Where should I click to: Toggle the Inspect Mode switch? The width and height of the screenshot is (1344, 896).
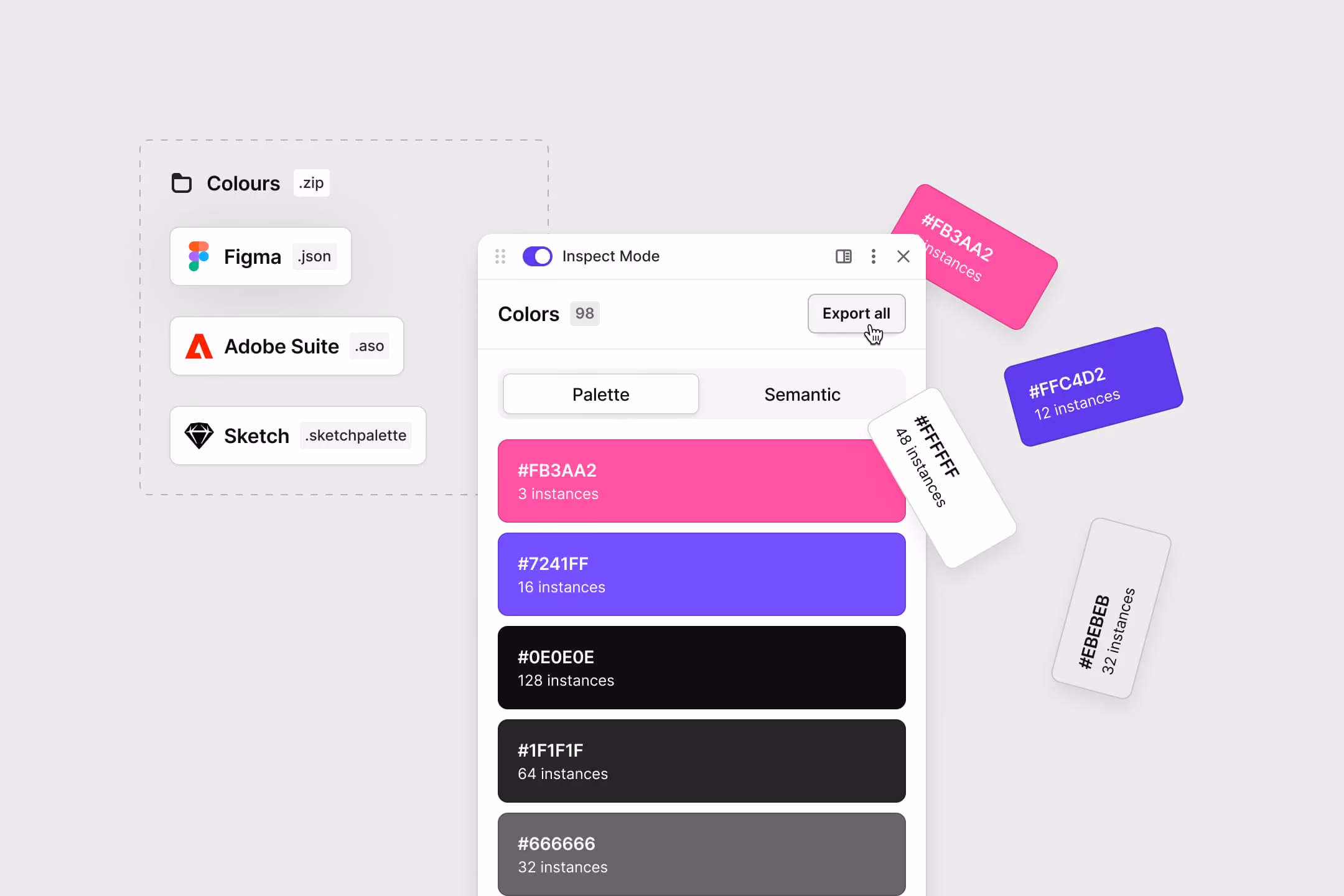(x=537, y=256)
